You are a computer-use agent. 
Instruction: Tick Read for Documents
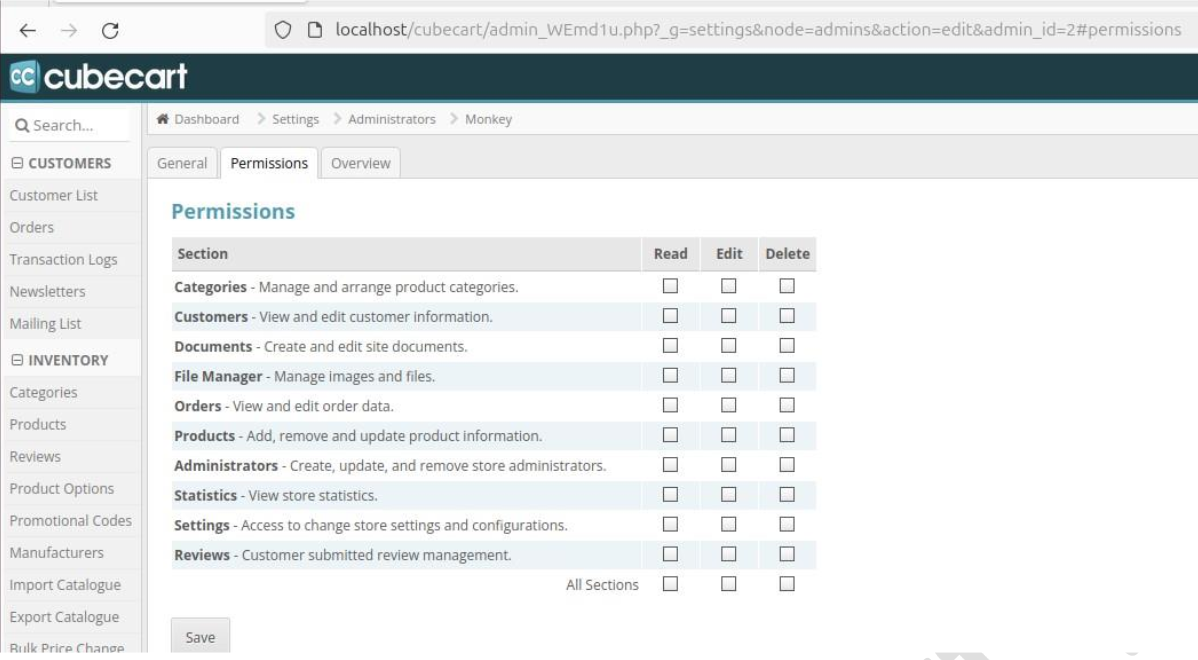670,345
